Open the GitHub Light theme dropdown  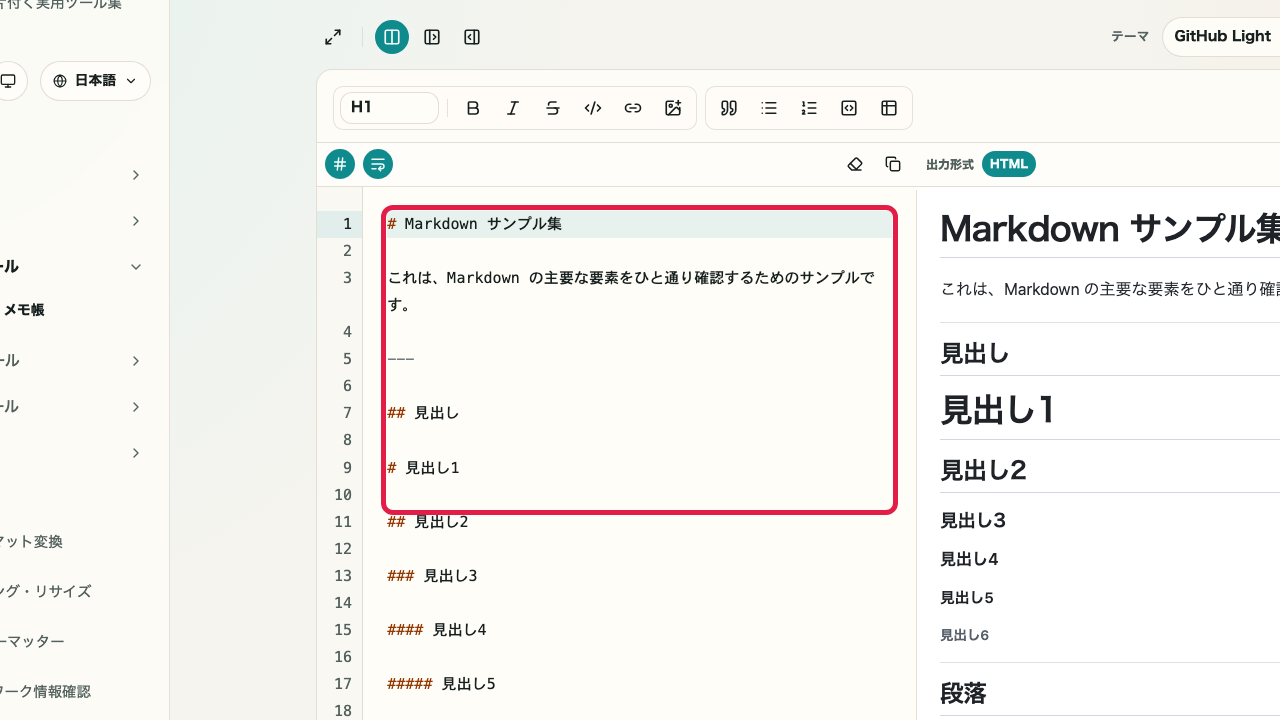(x=1222, y=36)
